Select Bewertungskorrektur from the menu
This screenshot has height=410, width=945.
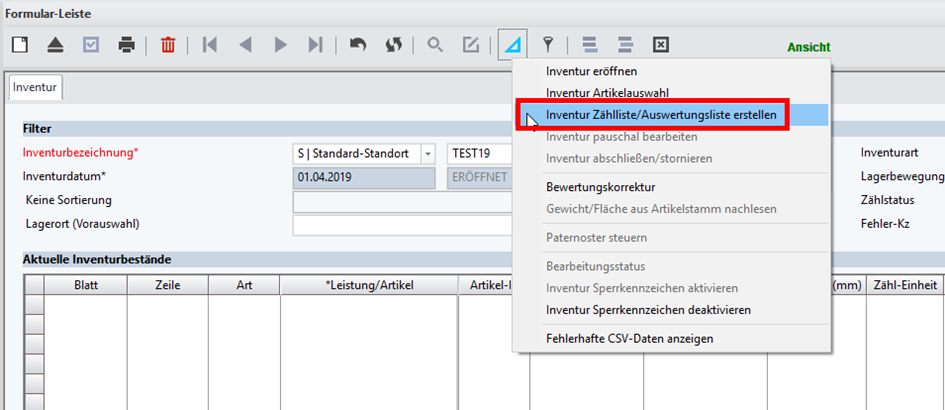pyautogui.click(x=600, y=187)
